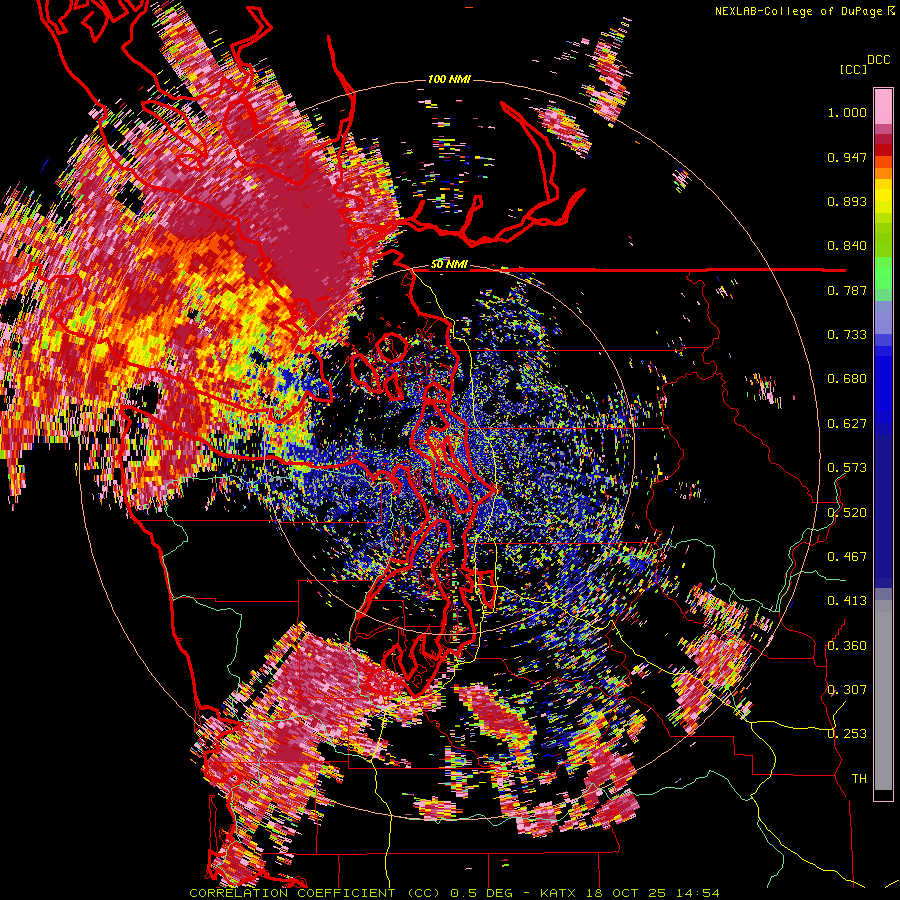Screen dimensions: 900x900
Task: Click the bright green segment of color bar
Action: 883,273
